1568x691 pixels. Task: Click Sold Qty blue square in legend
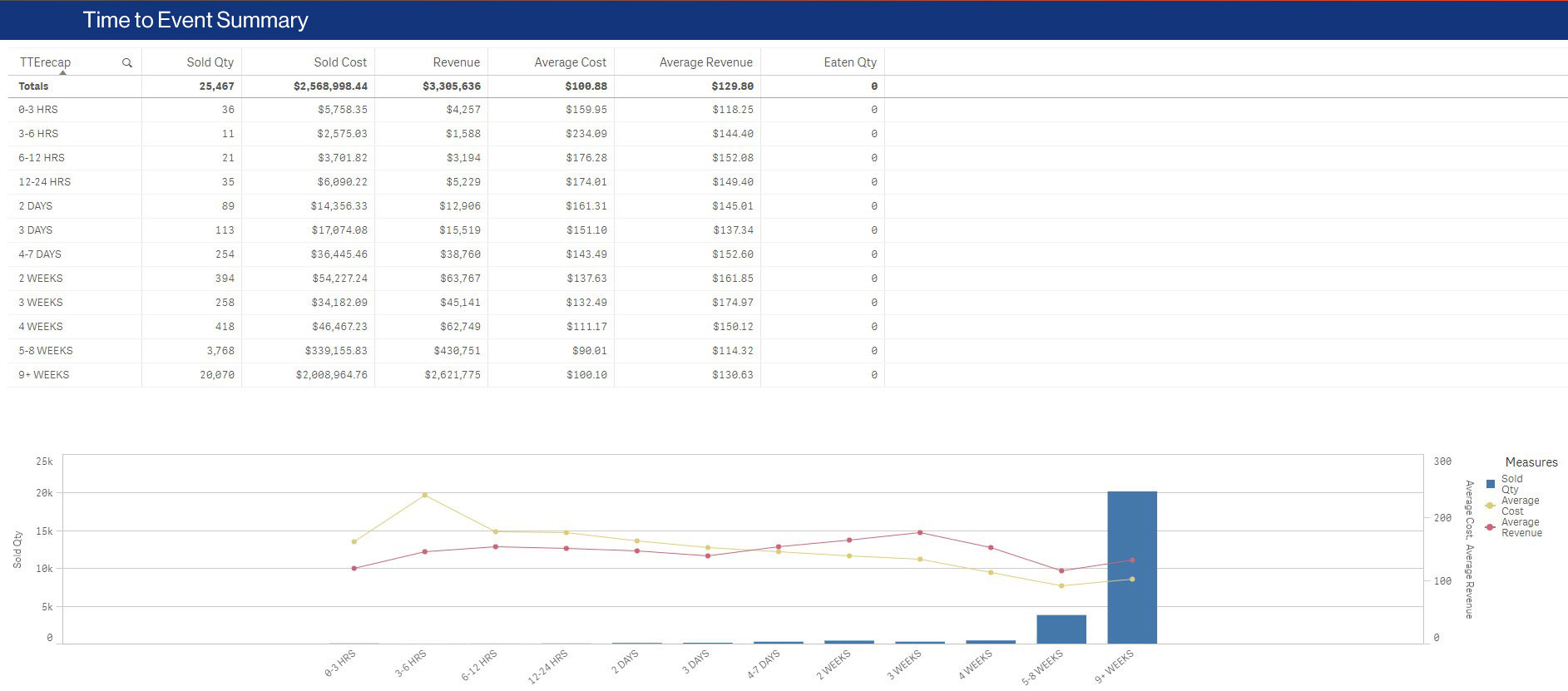point(1491,483)
